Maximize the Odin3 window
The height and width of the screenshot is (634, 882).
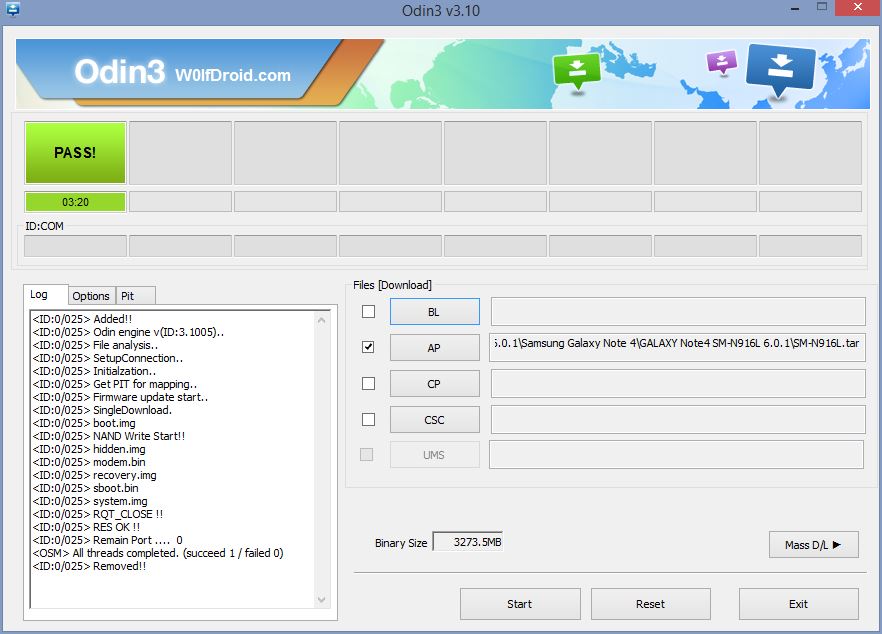tap(822, 7)
